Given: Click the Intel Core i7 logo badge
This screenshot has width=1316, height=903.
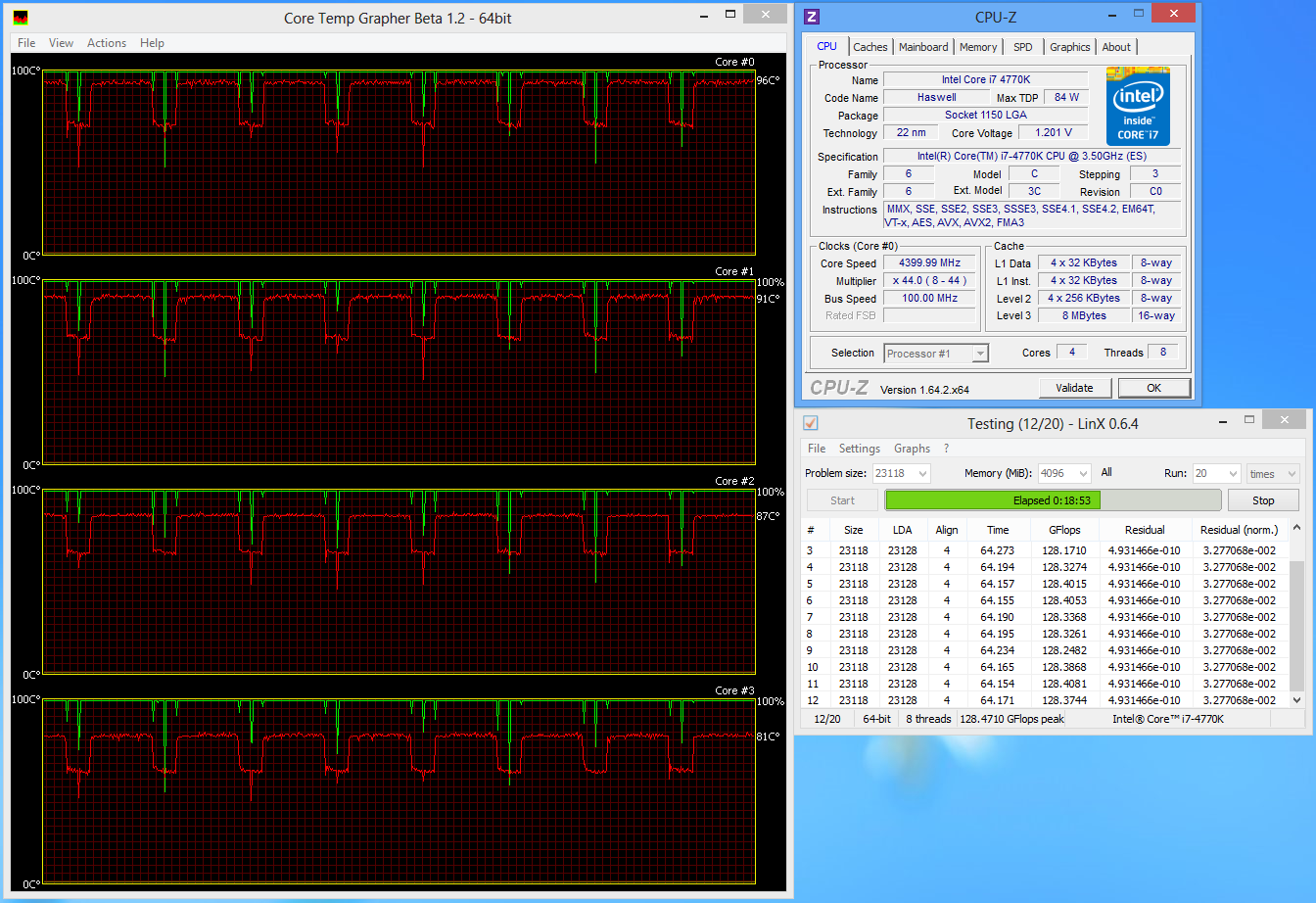Looking at the screenshot, I should tap(1138, 106).
